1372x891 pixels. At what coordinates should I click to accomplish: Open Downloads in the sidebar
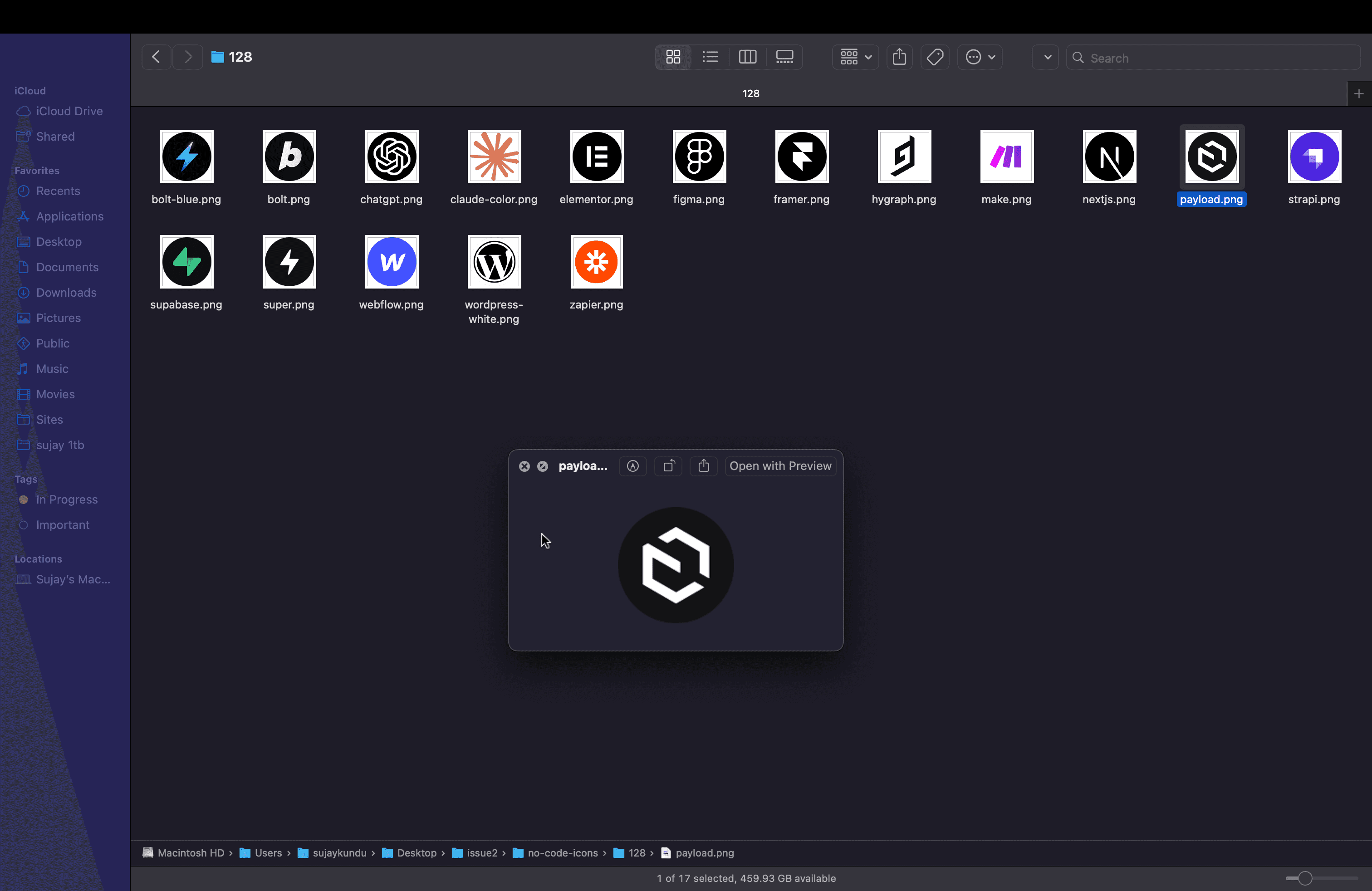[66, 293]
